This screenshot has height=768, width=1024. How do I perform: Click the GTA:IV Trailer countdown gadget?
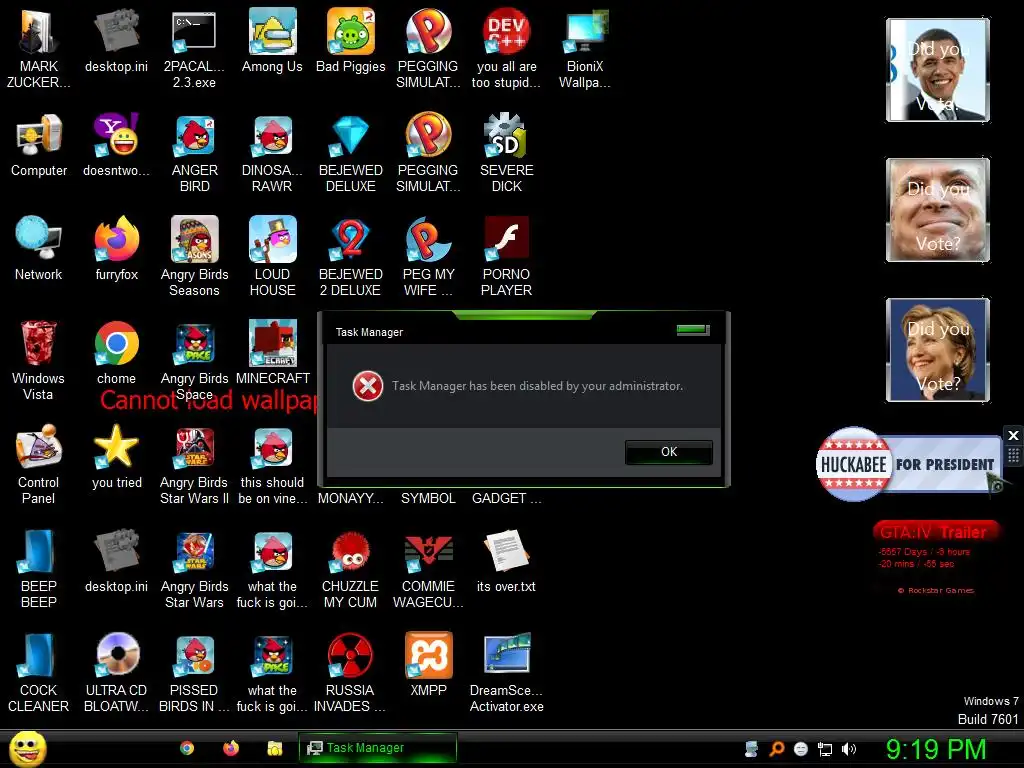934,557
